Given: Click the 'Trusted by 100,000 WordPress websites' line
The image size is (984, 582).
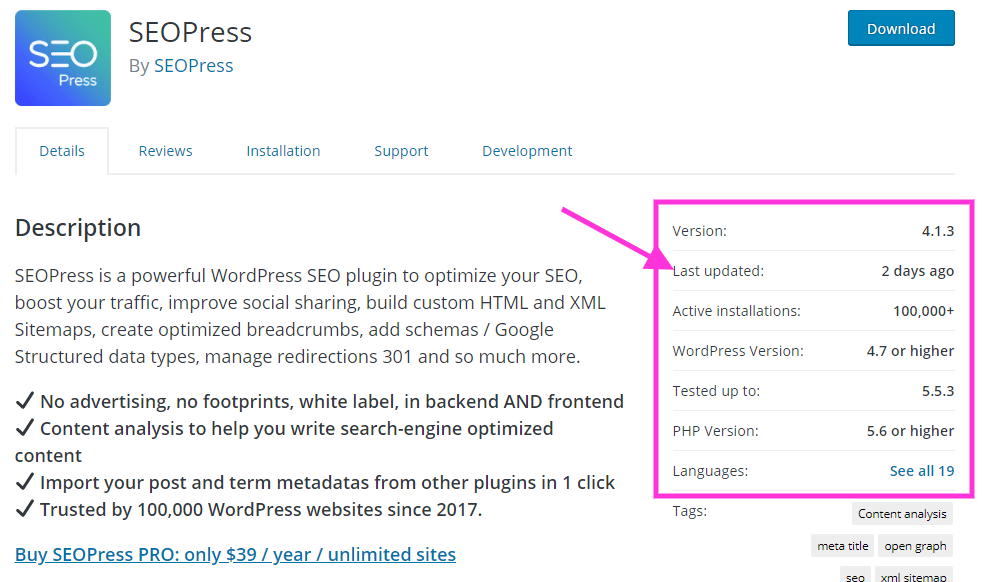Looking at the screenshot, I should (249, 509).
